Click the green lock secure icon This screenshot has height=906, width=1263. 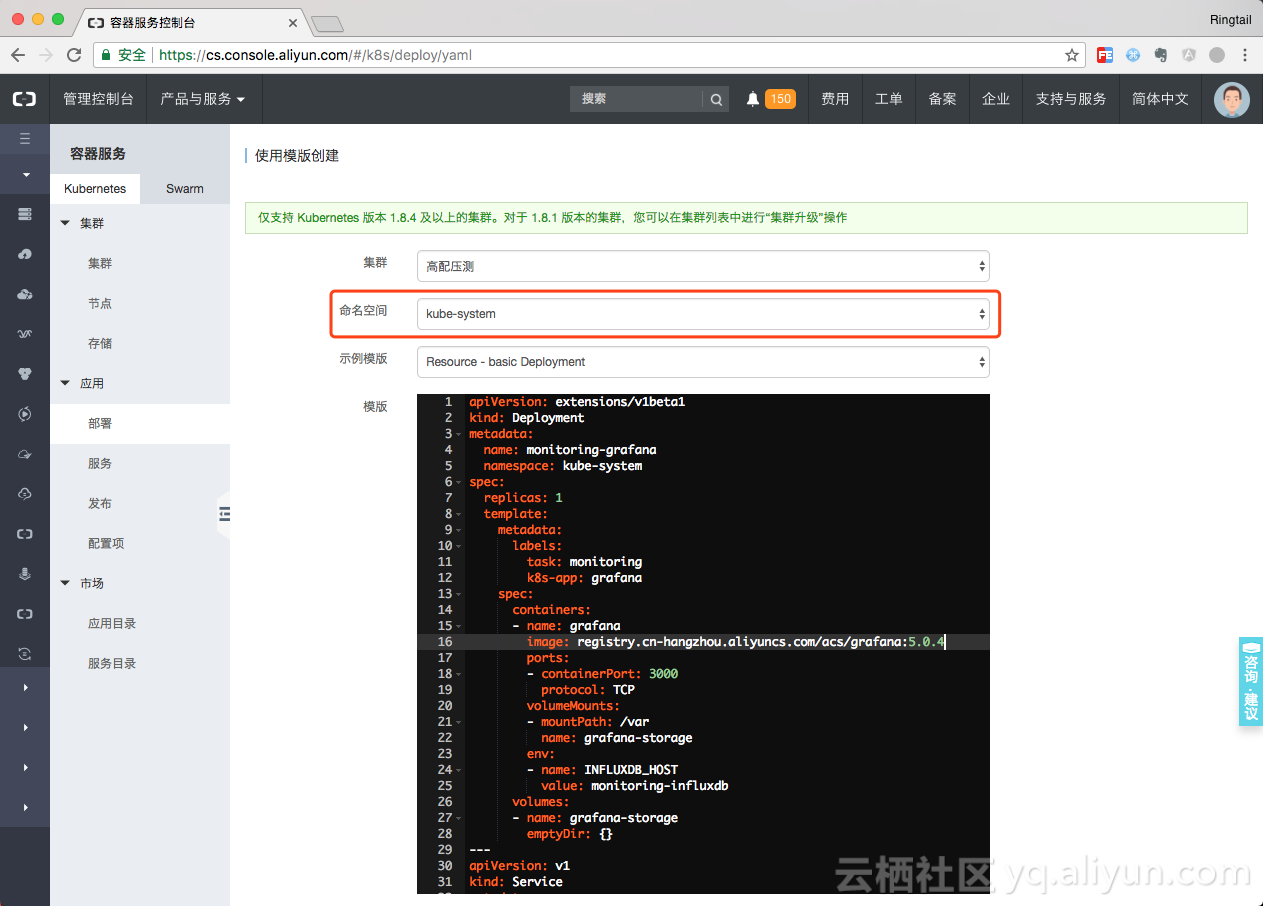(106, 55)
